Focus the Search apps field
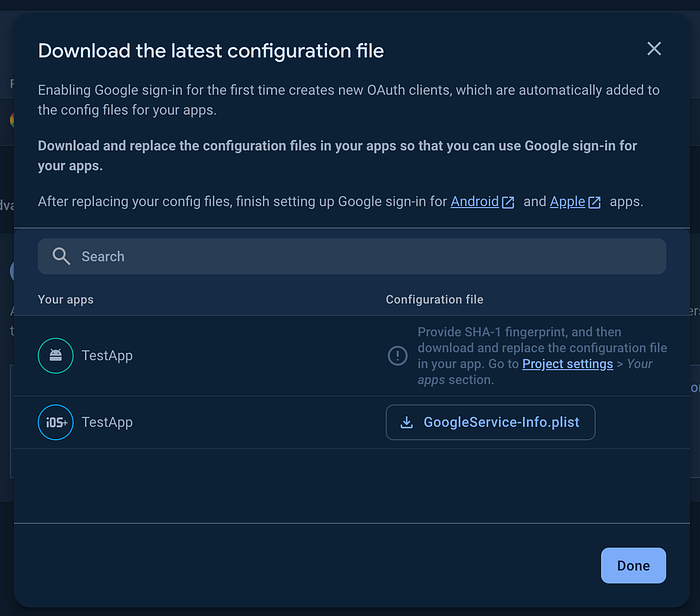The image size is (700, 616). [360, 256]
